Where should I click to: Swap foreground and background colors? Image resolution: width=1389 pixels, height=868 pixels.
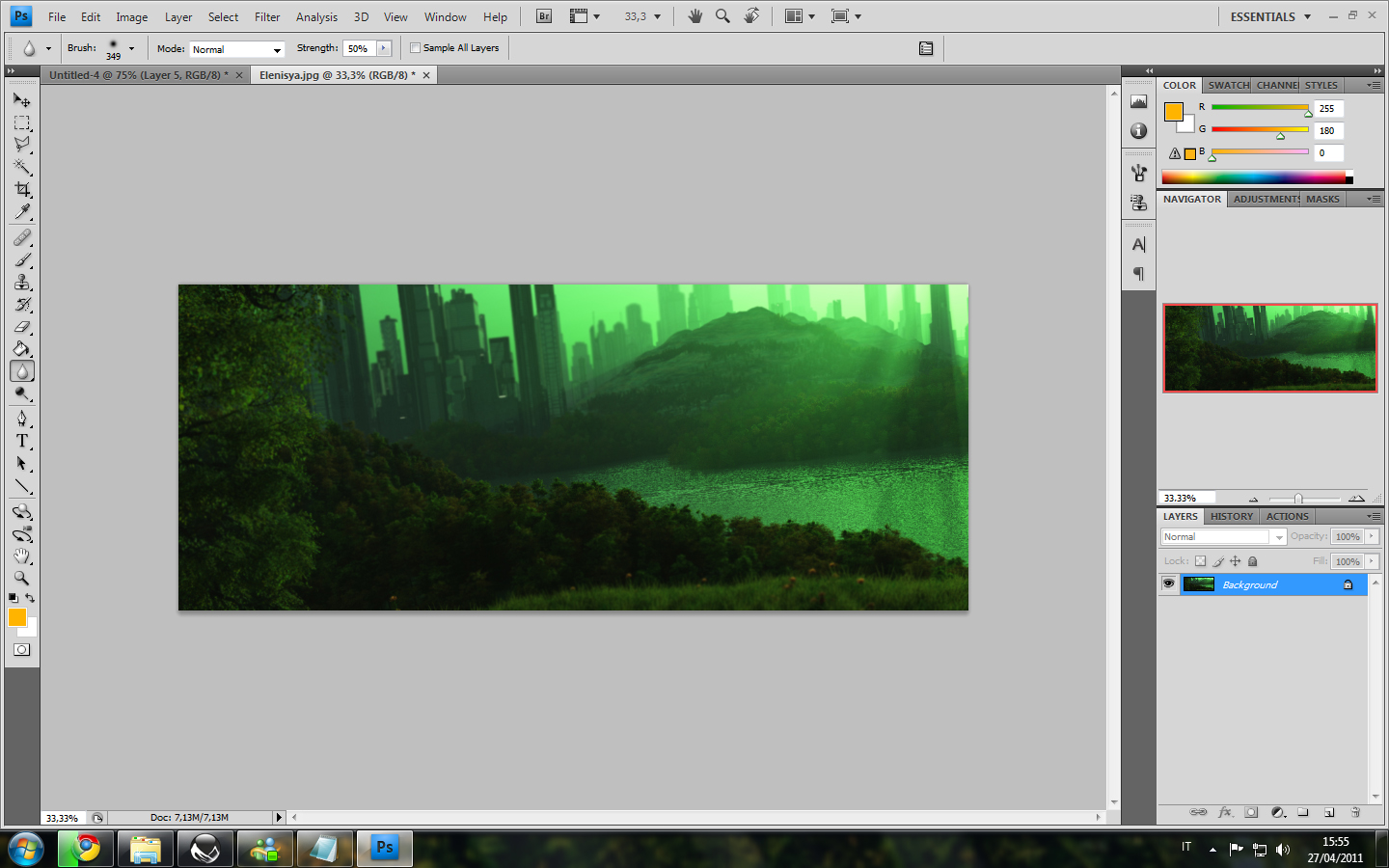click(30, 598)
